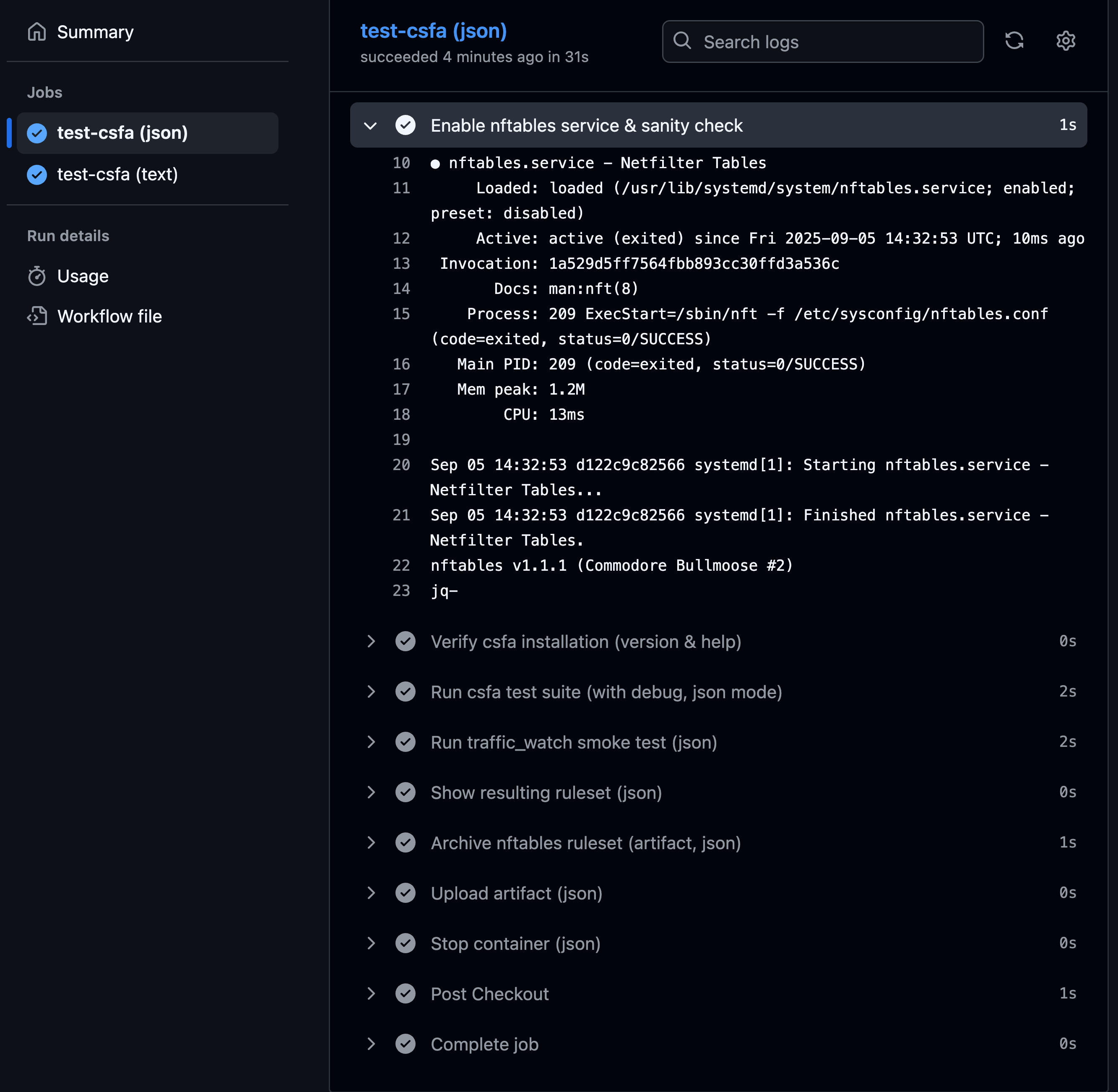Screen dimensions: 1118x1092
Task: Click success icon beside test-csfa (text)
Action: [37, 174]
